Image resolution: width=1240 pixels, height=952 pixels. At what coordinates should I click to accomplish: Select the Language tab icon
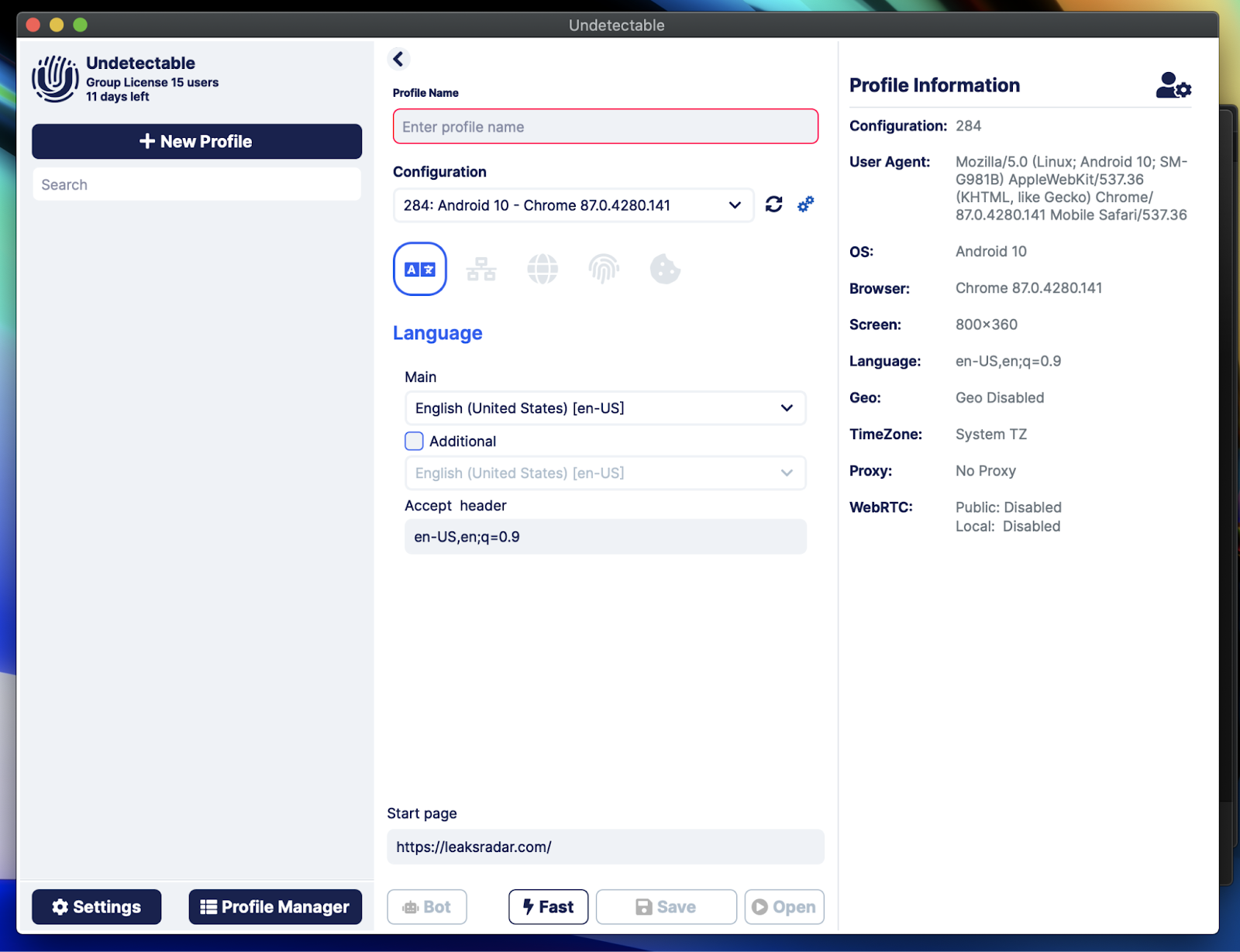pyautogui.click(x=420, y=269)
